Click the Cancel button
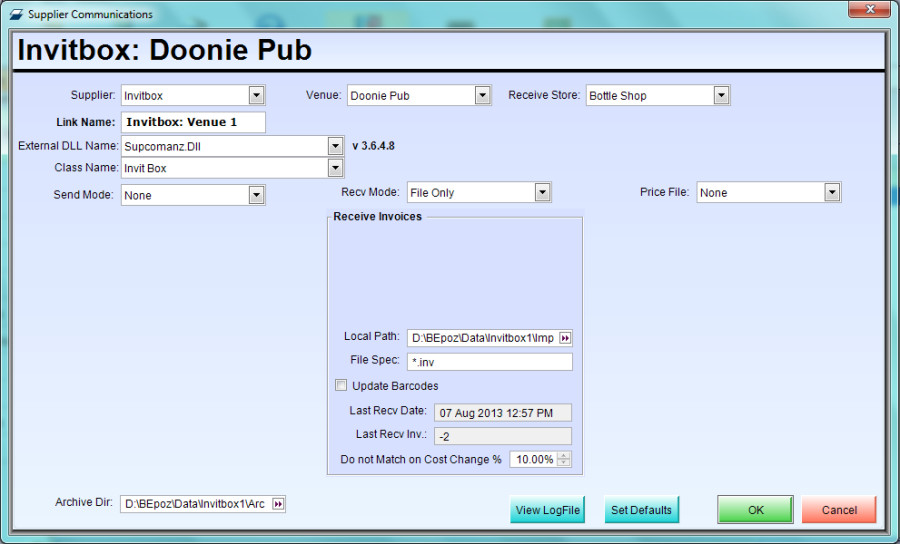Viewport: 900px width, 544px height. 839,510
